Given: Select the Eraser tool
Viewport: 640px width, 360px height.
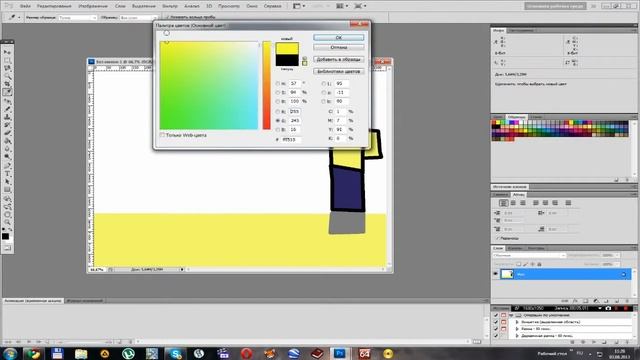Looking at the screenshot, I should tap(7, 133).
